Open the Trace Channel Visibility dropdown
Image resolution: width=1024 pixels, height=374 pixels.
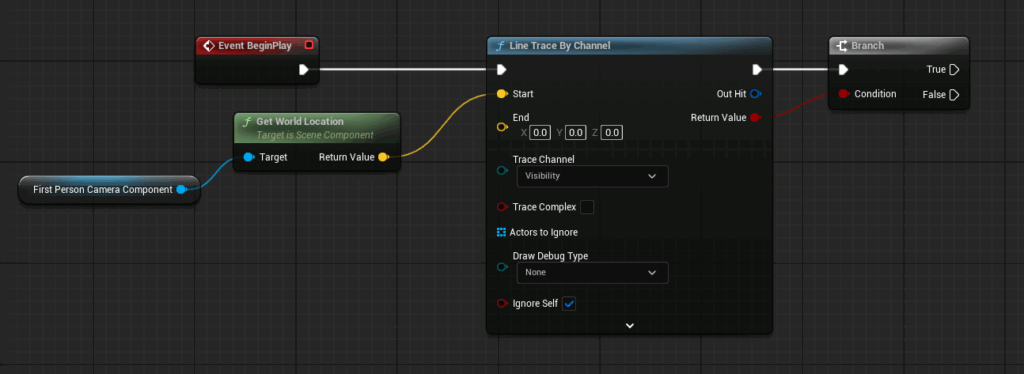(592, 176)
